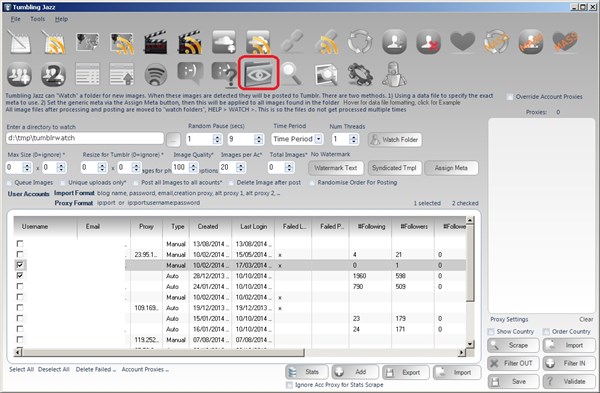Image resolution: width=600 pixels, height=393 pixels.
Task: Open the notepad with RSS feed tool
Action: 54,42
